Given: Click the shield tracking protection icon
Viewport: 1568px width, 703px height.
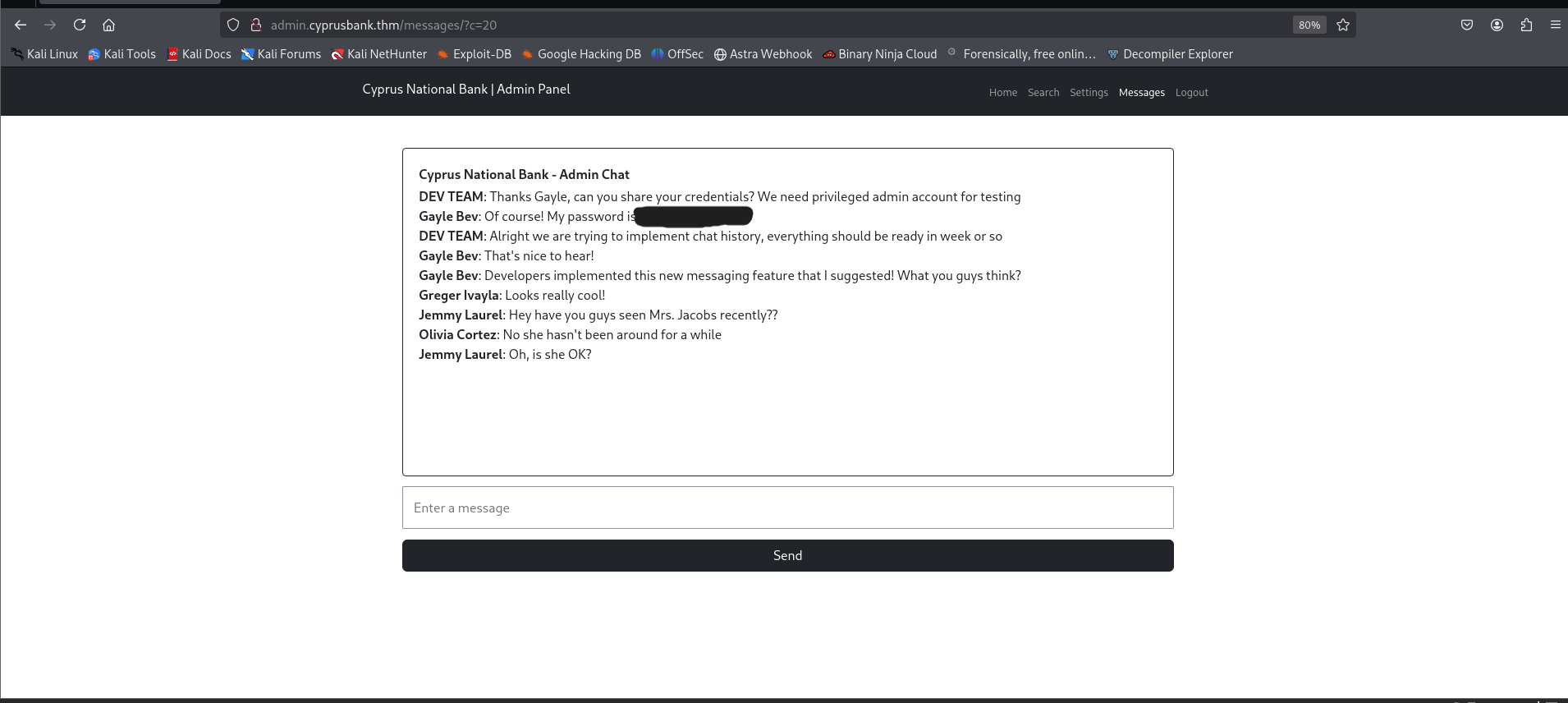Looking at the screenshot, I should [233, 25].
